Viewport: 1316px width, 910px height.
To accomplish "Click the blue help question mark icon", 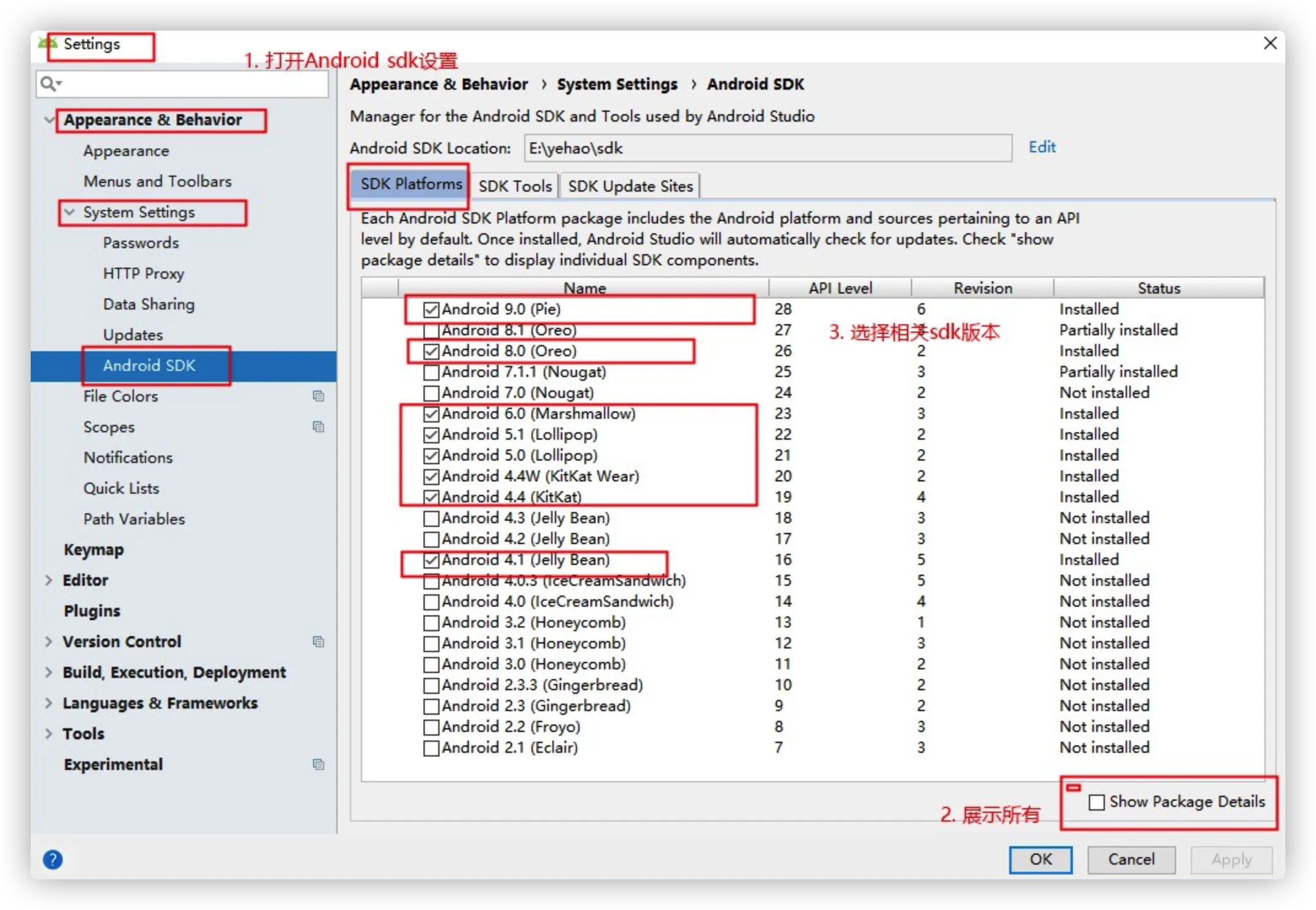I will pyautogui.click(x=53, y=860).
